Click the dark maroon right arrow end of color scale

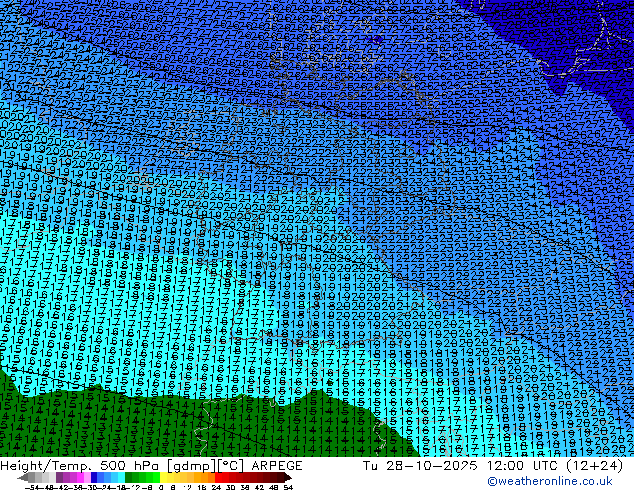click(x=287, y=477)
